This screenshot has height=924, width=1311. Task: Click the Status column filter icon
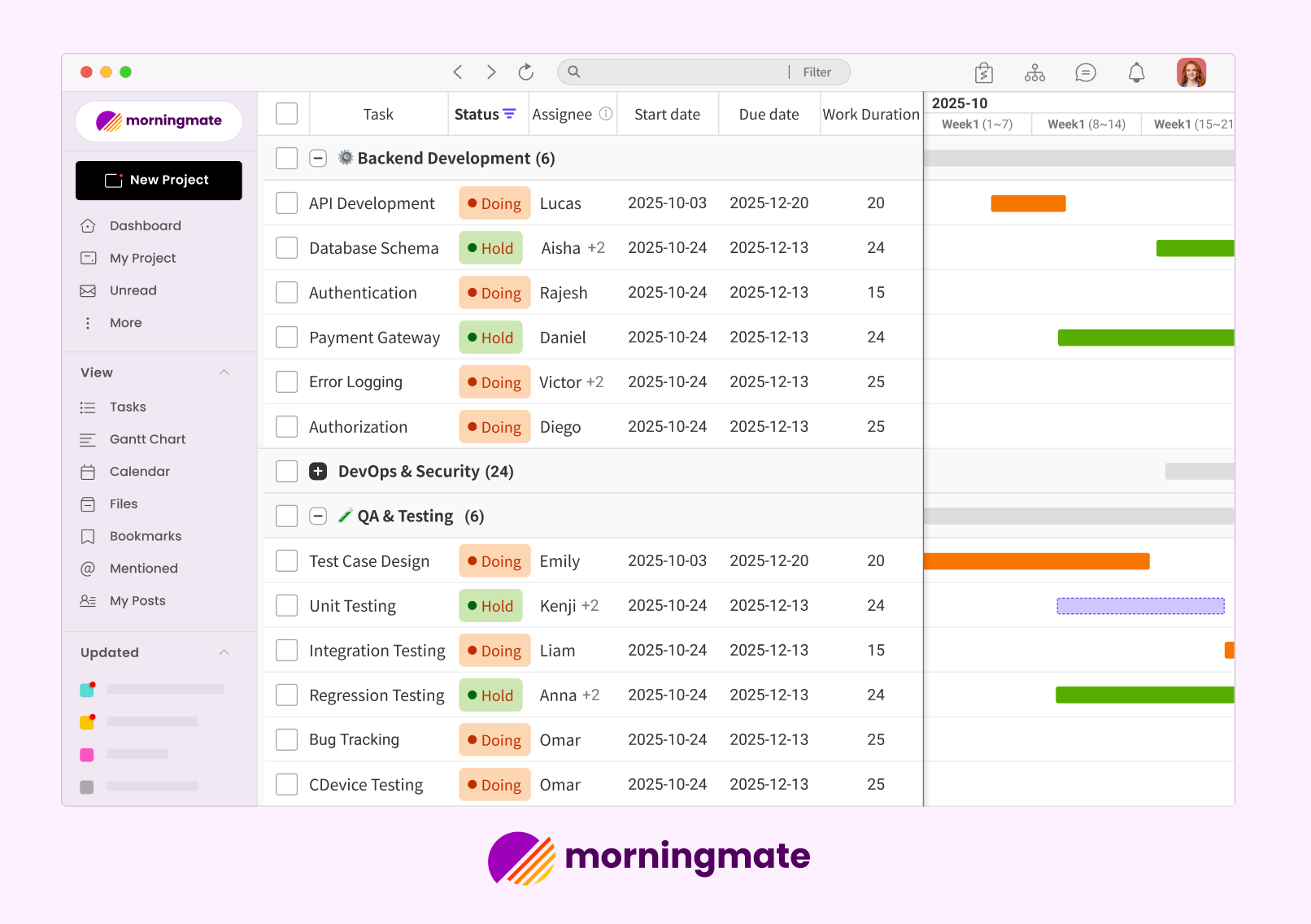(x=509, y=114)
